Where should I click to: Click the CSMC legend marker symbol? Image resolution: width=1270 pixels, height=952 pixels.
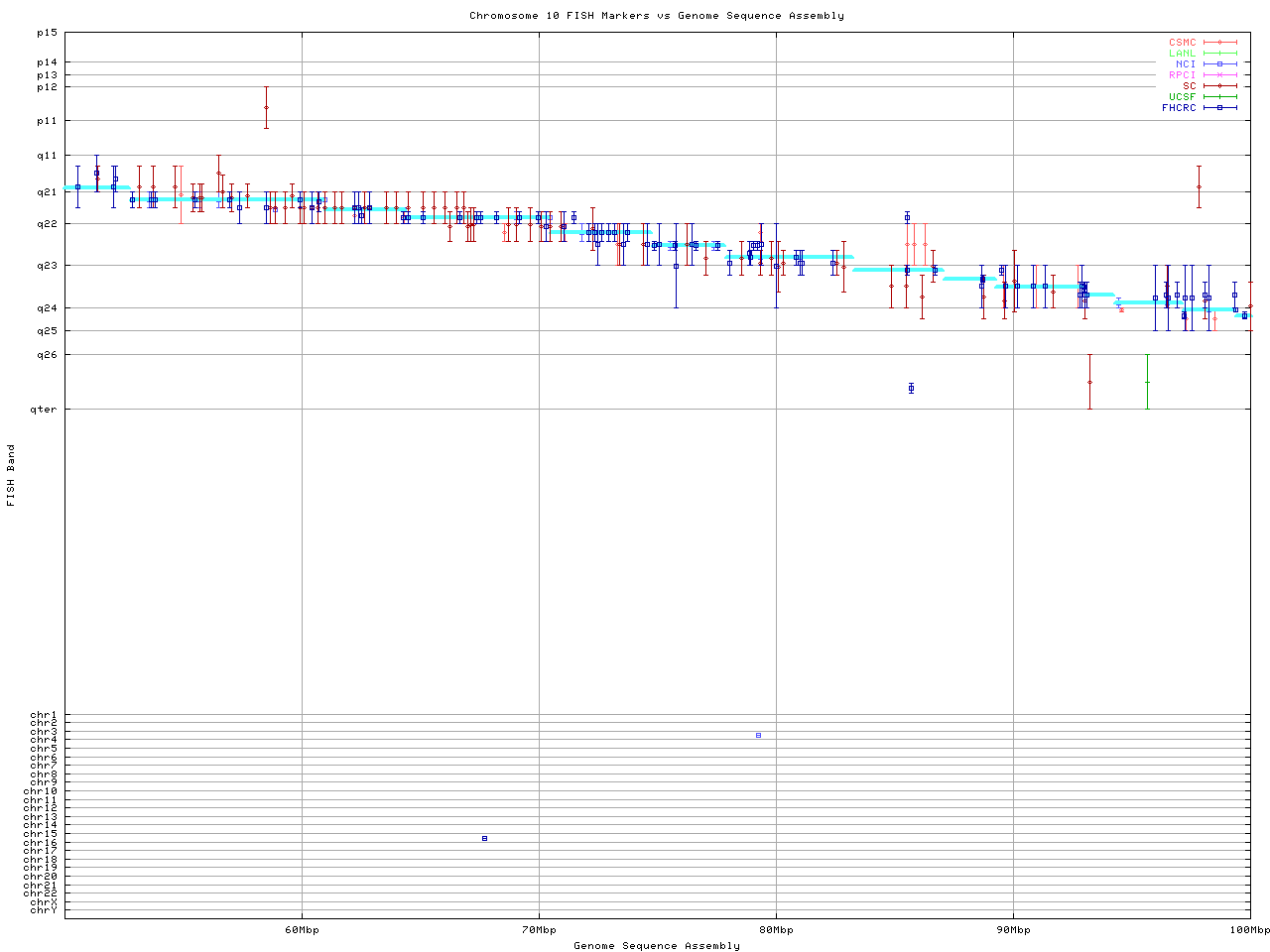point(1219,43)
